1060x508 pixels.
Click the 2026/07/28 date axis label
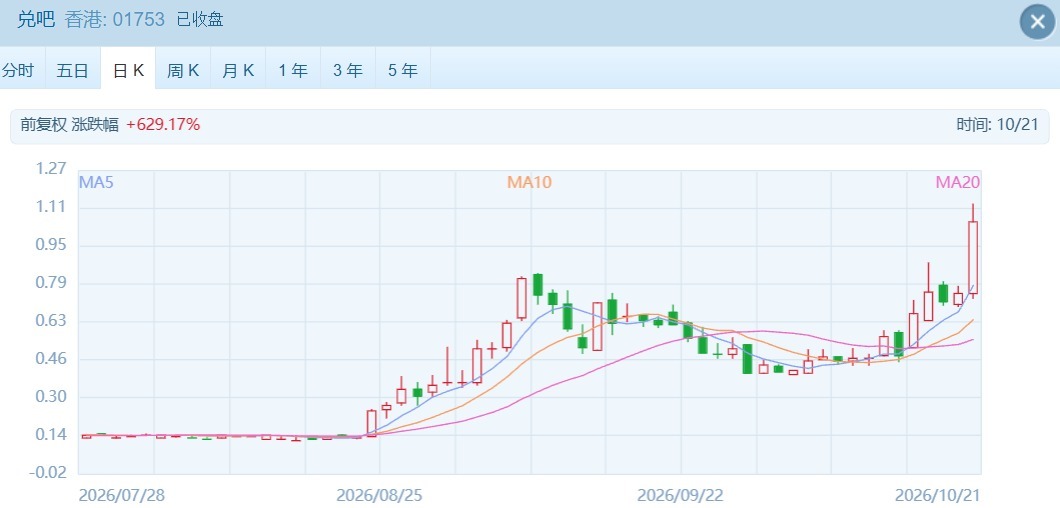point(122,495)
